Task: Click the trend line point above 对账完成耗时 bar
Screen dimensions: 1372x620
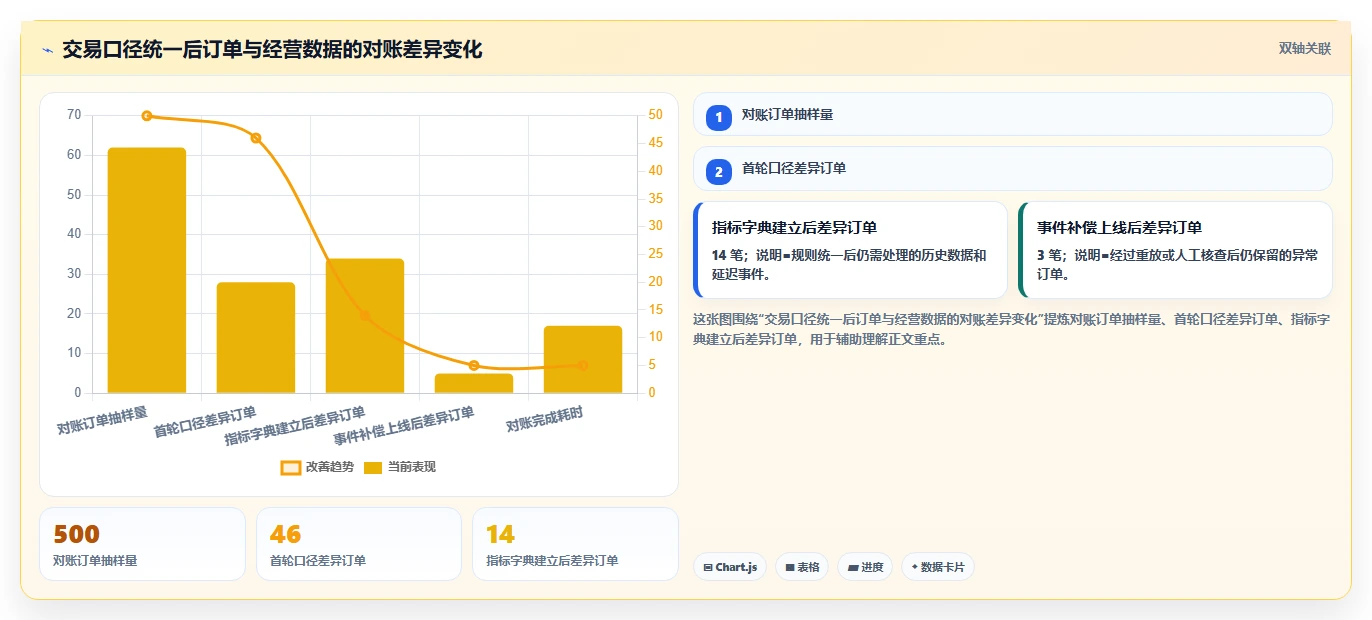Action: [583, 366]
